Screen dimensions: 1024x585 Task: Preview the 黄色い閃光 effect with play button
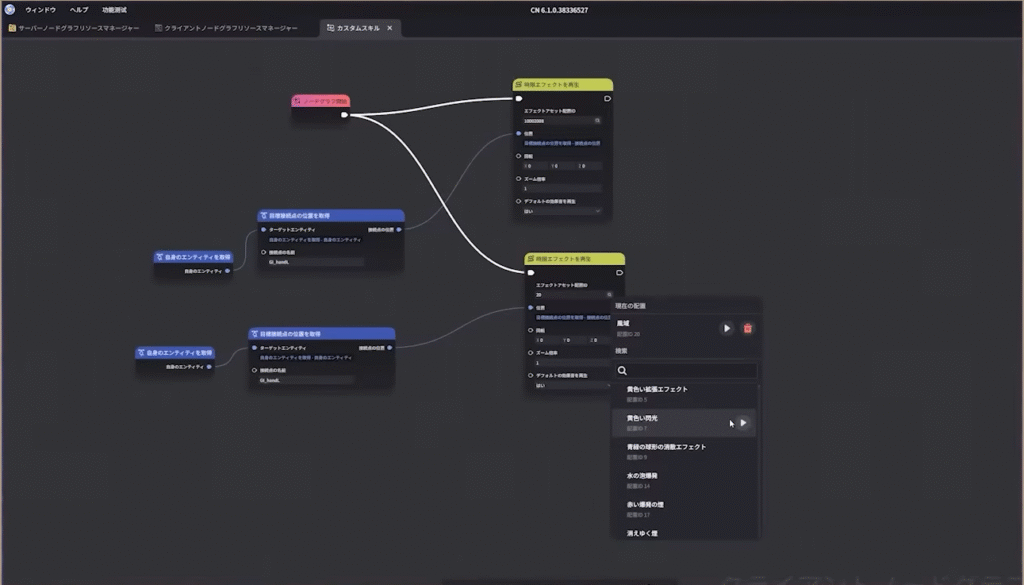point(743,423)
